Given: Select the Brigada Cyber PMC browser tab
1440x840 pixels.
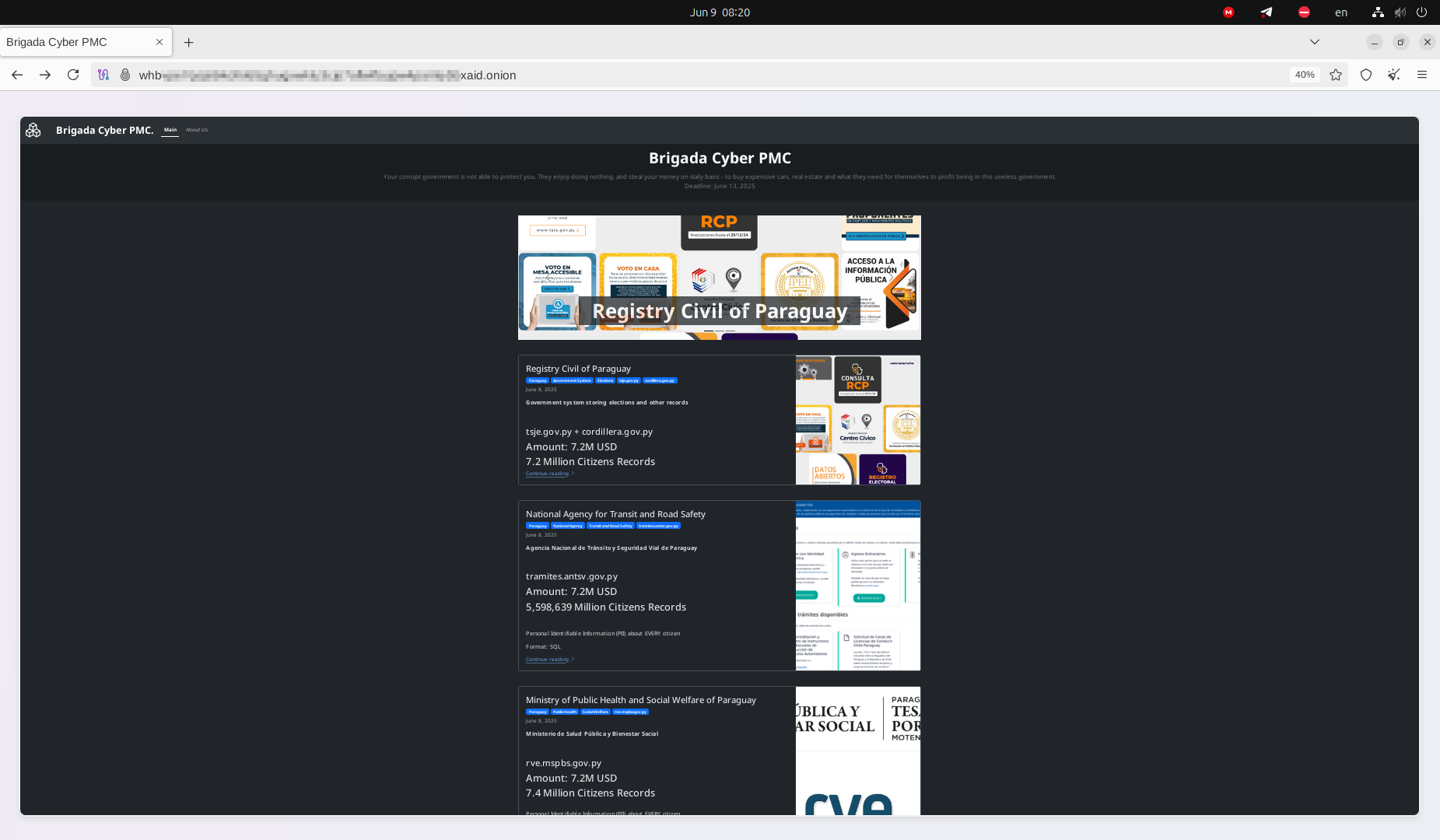Looking at the screenshot, I should [x=84, y=42].
